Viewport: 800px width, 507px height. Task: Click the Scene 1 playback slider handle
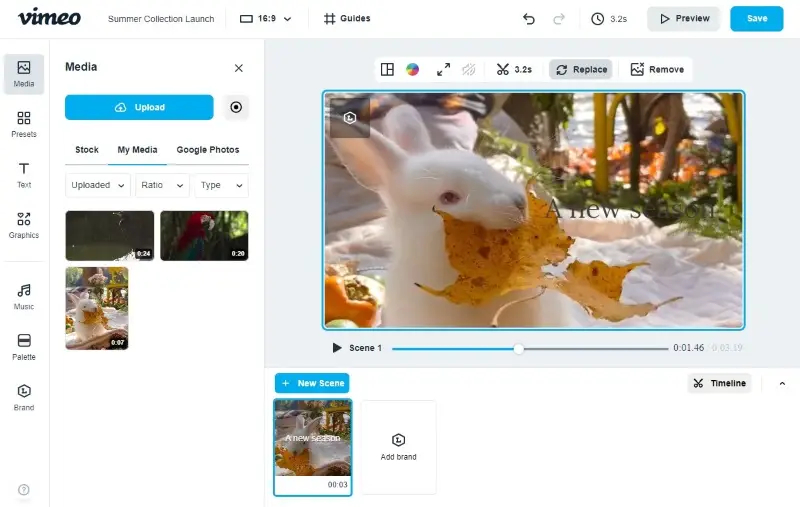click(x=518, y=349)
